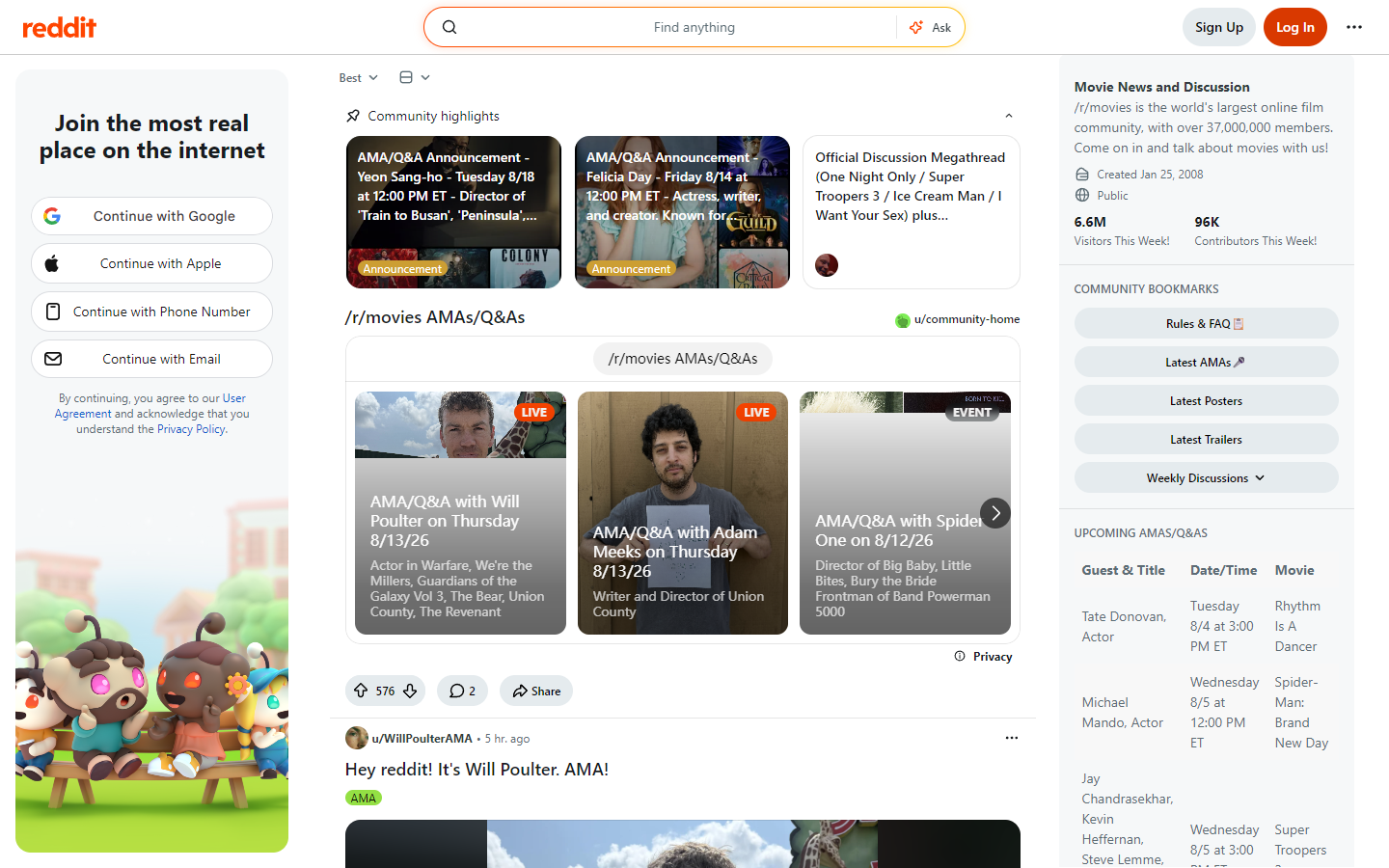Open the Yeon Sang-ho announcement card

[453, 212]
